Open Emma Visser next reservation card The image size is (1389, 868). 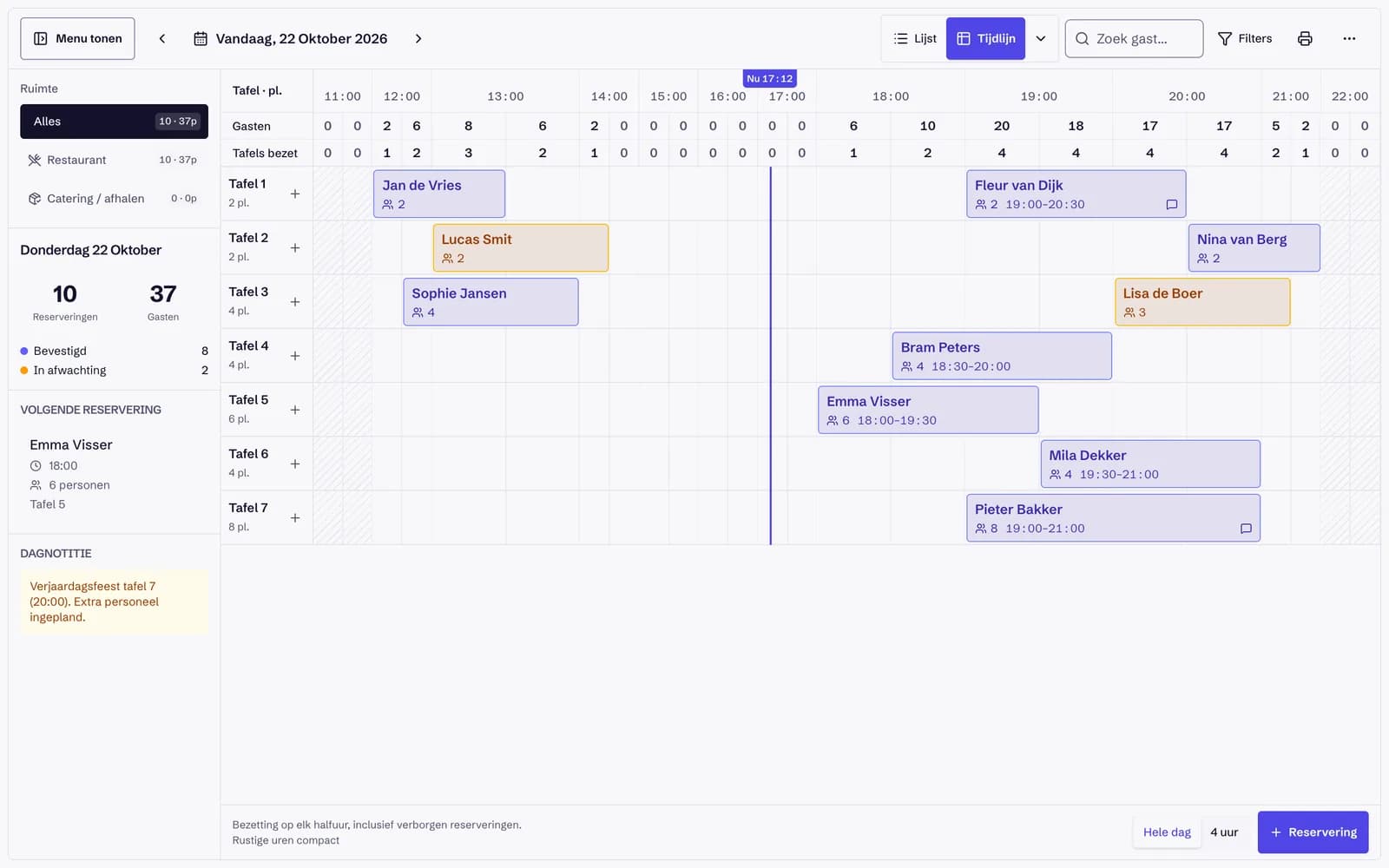[x=115, y=473]
